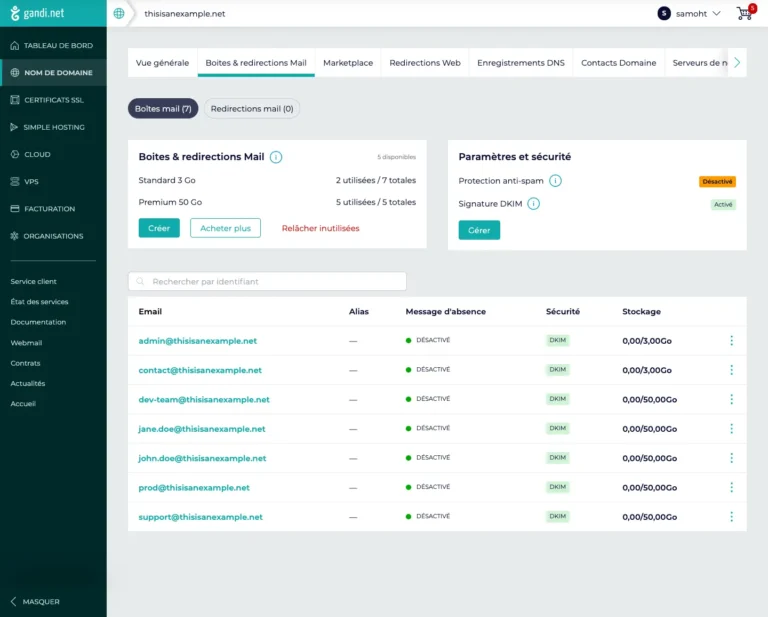Open the Enregistrements DNS tab
This screenshot has height=617, width=768.
[x=521, y=63]
